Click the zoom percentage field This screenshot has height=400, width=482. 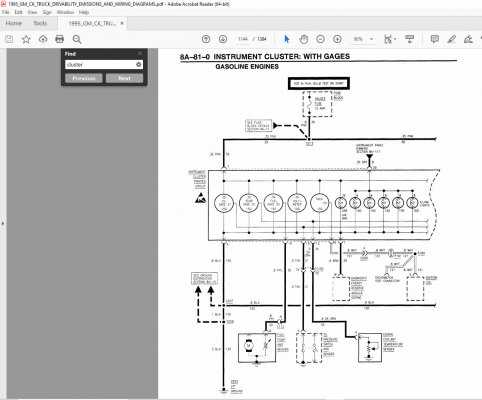point(358,39)
